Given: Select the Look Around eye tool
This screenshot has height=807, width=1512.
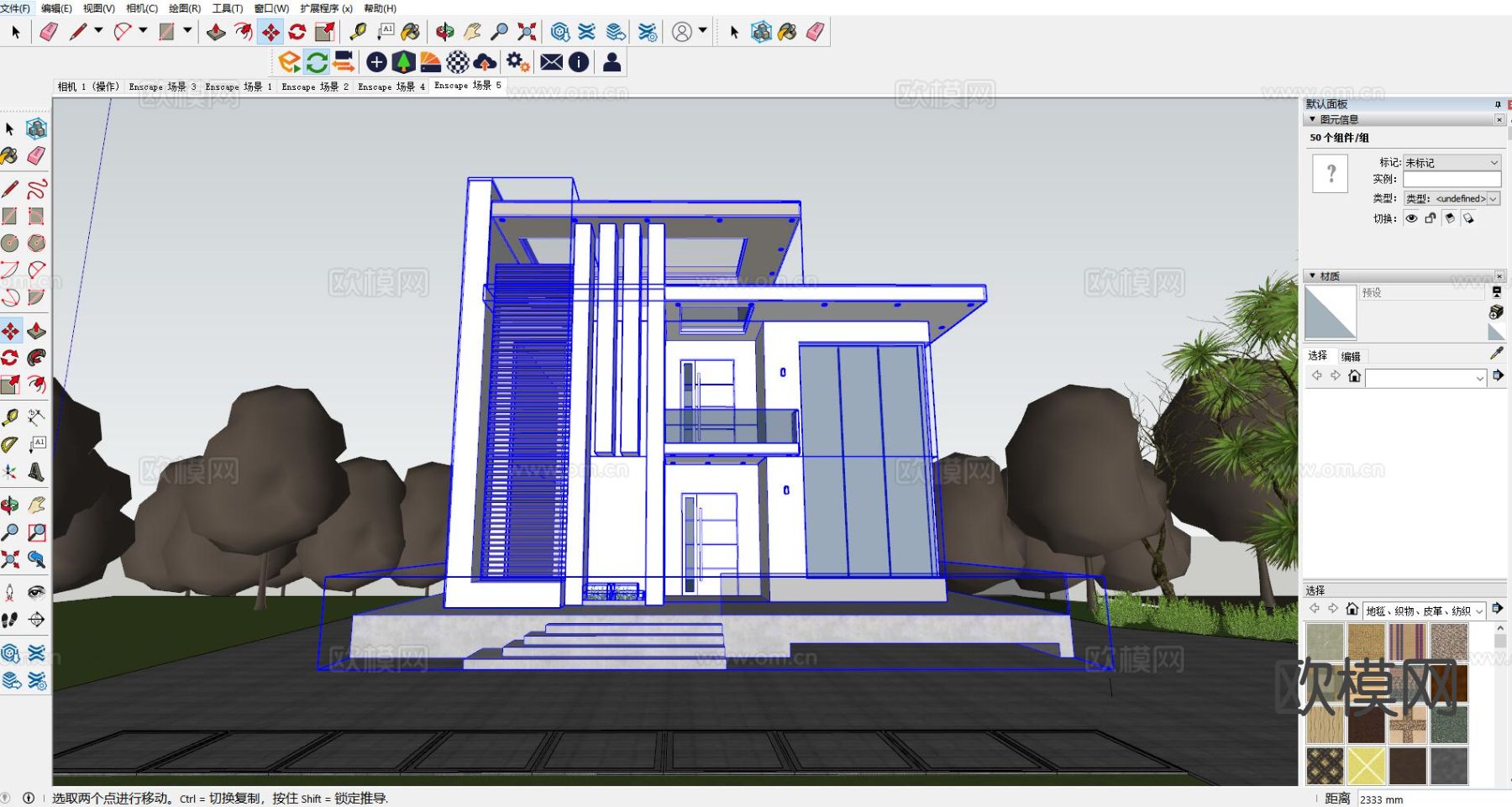Looking at the screenshot, I should tap(36, 593).
